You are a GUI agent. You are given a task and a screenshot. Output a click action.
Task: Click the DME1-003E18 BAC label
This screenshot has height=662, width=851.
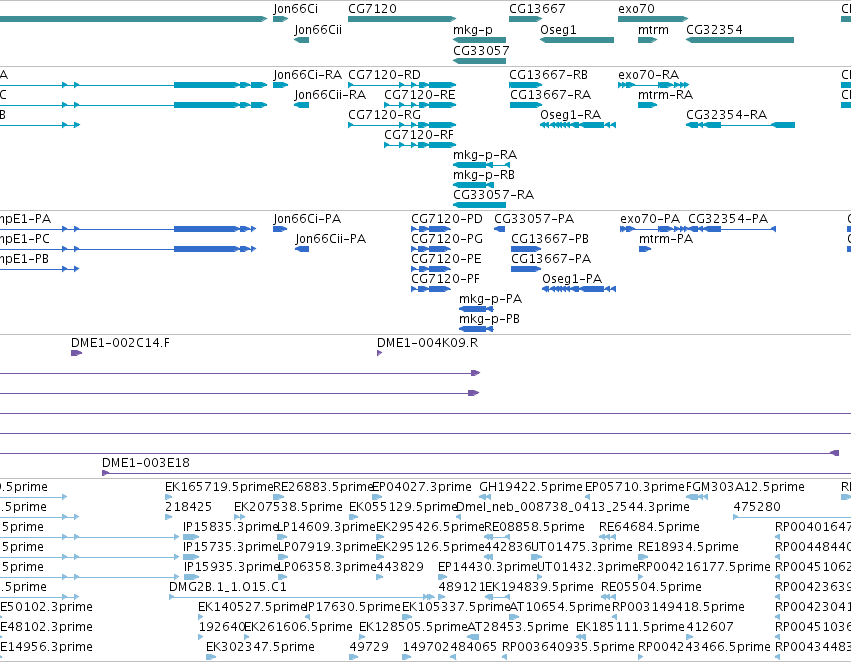click(x=145, y=463)
